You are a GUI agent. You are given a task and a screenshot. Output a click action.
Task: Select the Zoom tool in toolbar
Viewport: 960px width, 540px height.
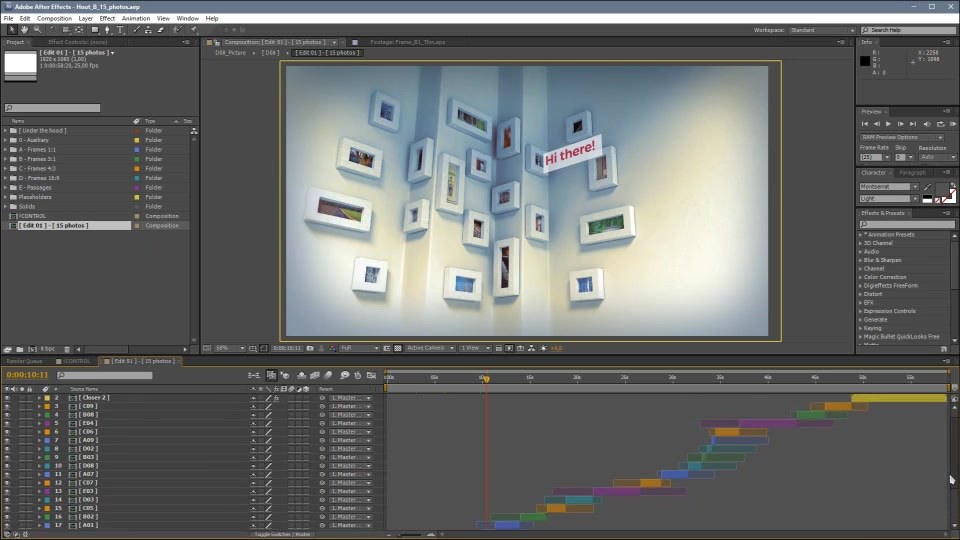(38, 29)
